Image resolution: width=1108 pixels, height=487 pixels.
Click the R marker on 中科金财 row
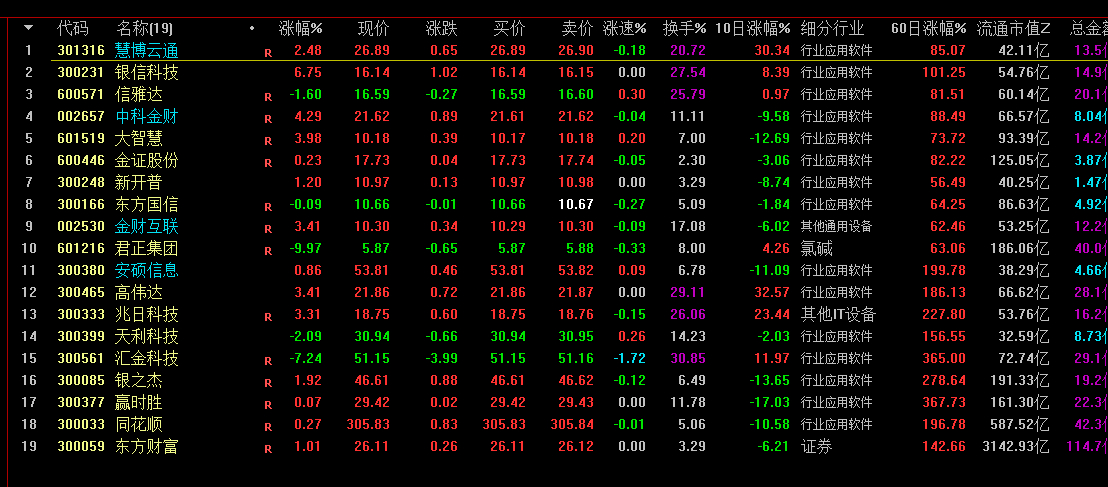tap(268, 119)
